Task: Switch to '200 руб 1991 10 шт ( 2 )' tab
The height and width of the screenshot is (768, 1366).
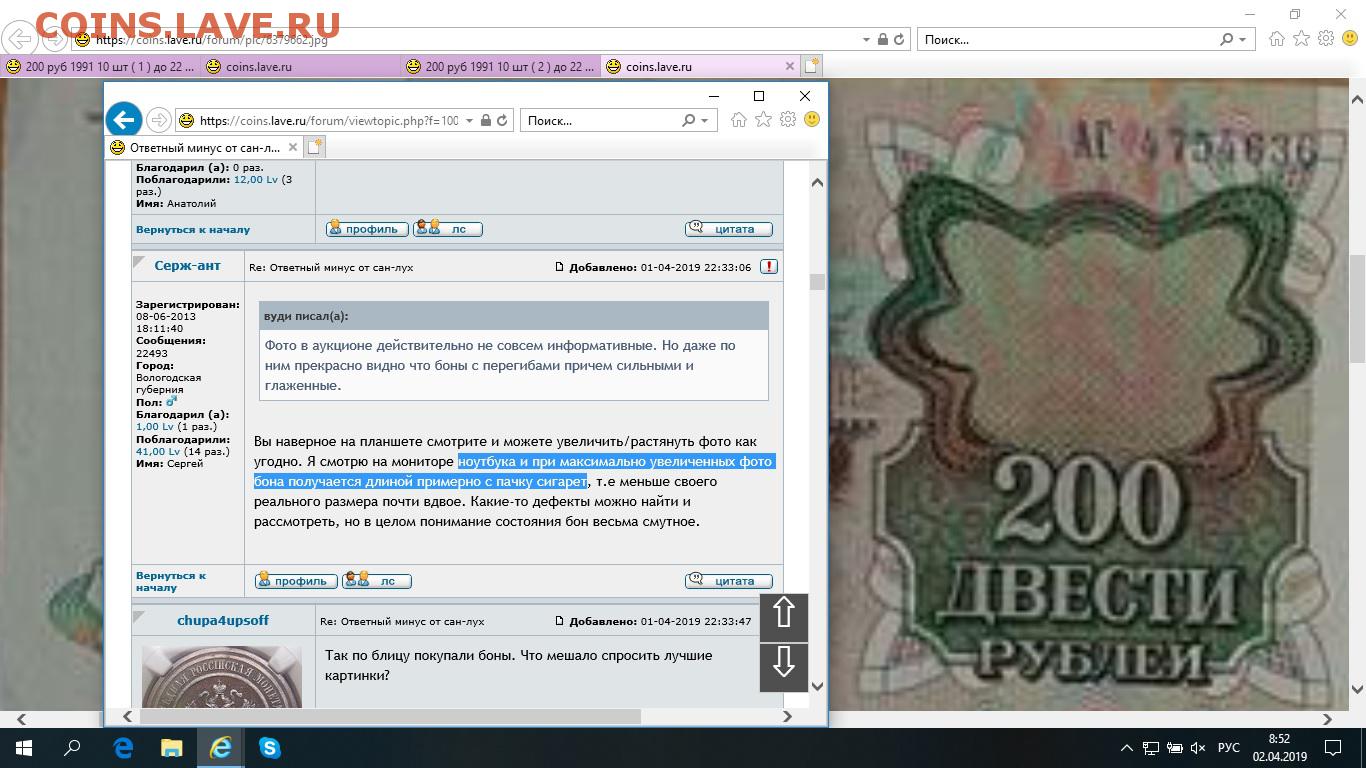Action: coord(500,67)
